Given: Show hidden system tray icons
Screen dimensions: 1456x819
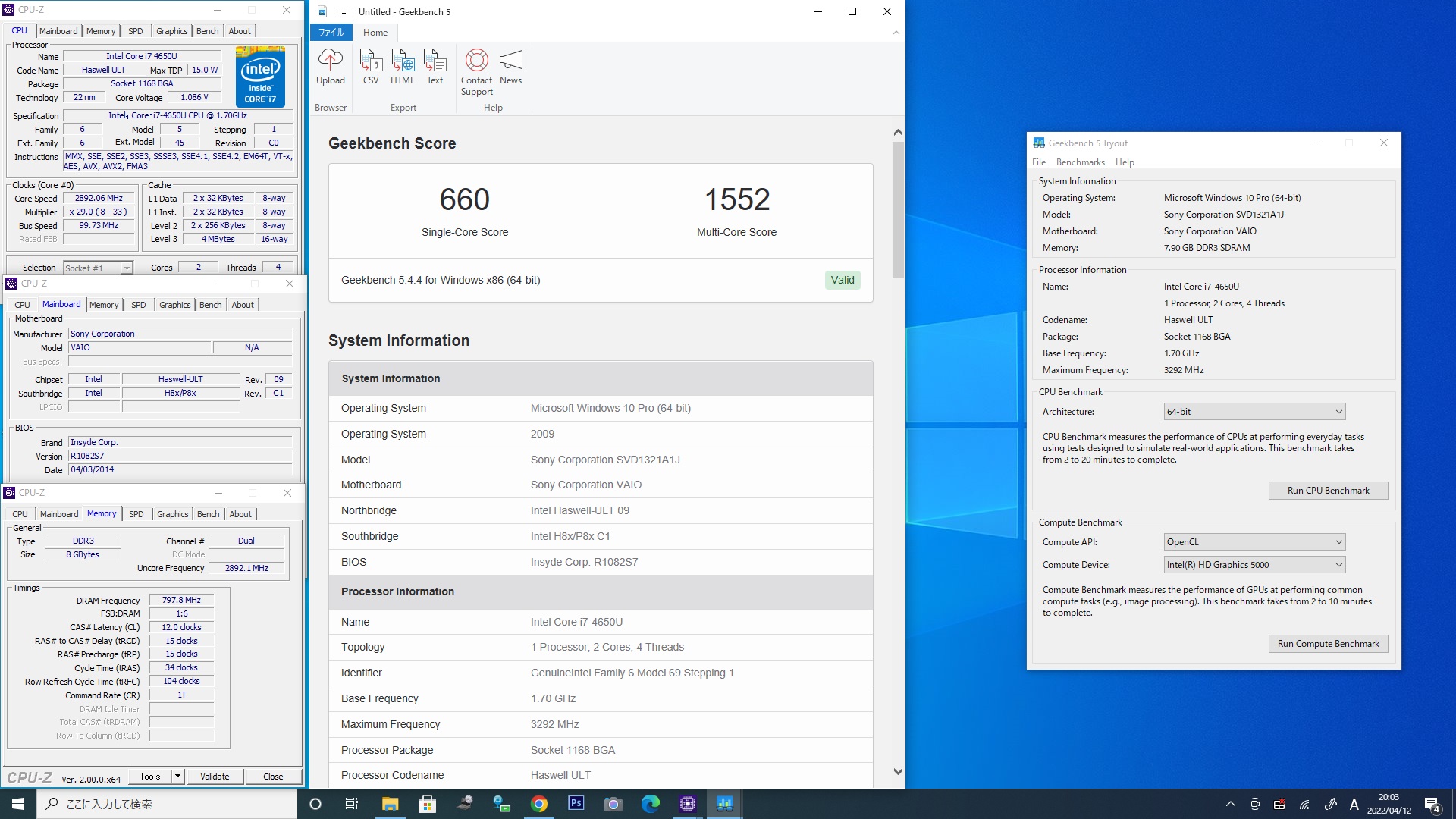Looking at the screenshot, I should (x=1231, y=804).
